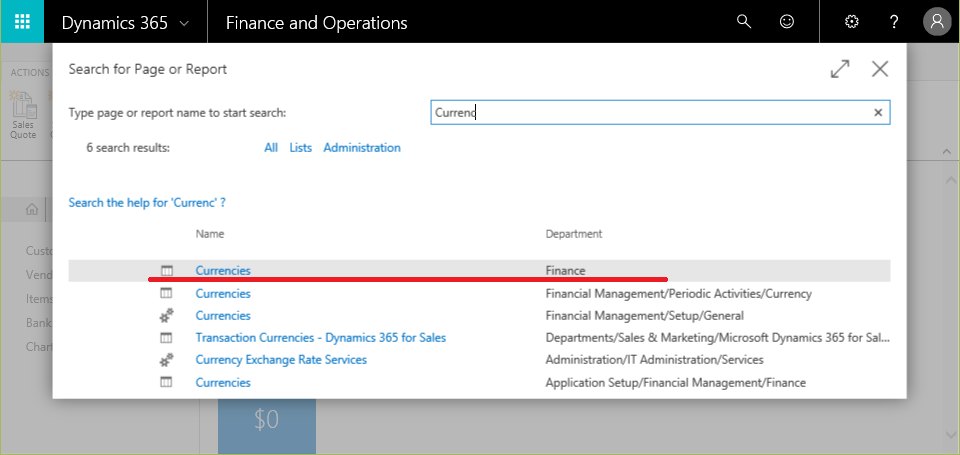The image size is (960, 455).
Task: Filter results by Lists
Action: pos(301,148)
